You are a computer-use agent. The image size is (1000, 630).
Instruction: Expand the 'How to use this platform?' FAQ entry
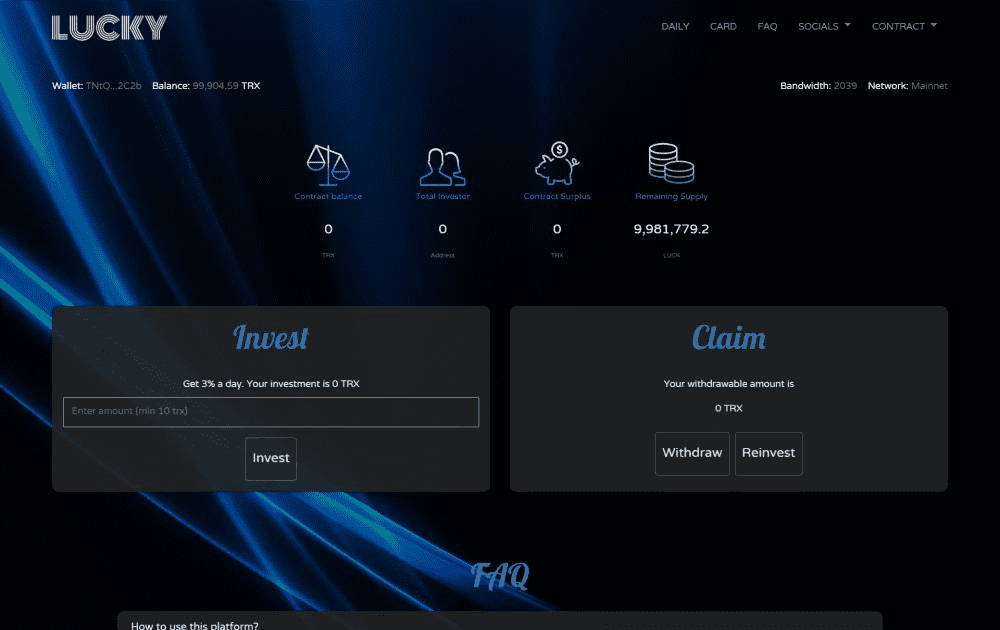click(193, 623)
